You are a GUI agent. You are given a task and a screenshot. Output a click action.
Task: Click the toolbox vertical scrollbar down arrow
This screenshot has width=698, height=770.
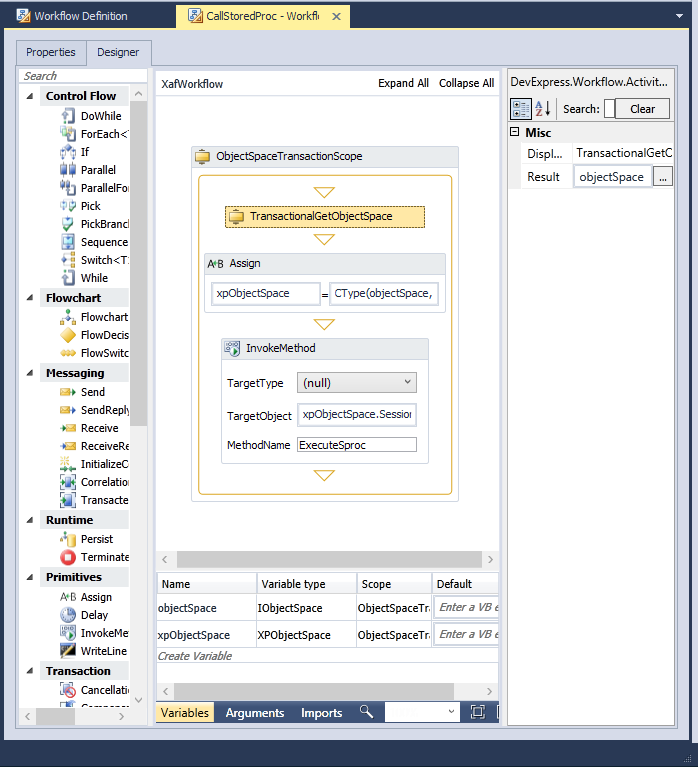[139, 700]
